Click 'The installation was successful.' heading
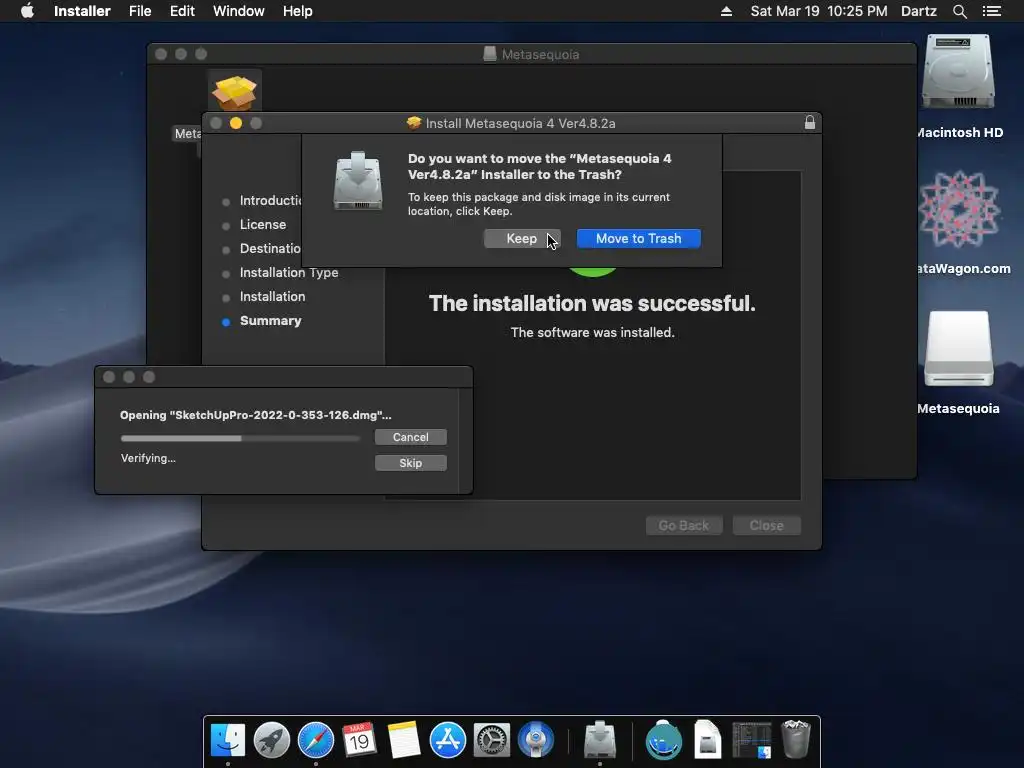Image resolution: width=1024 pixels, height=768 pixels. click(x=592, y=303)
